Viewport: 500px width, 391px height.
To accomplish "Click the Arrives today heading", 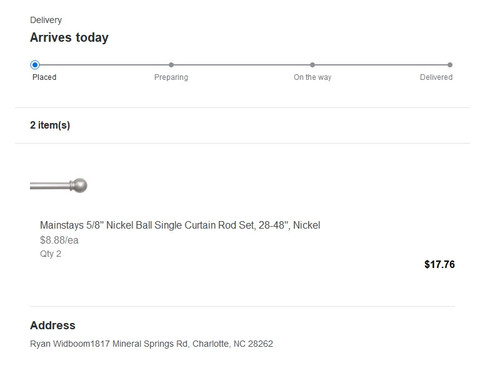I will [69, 37].
